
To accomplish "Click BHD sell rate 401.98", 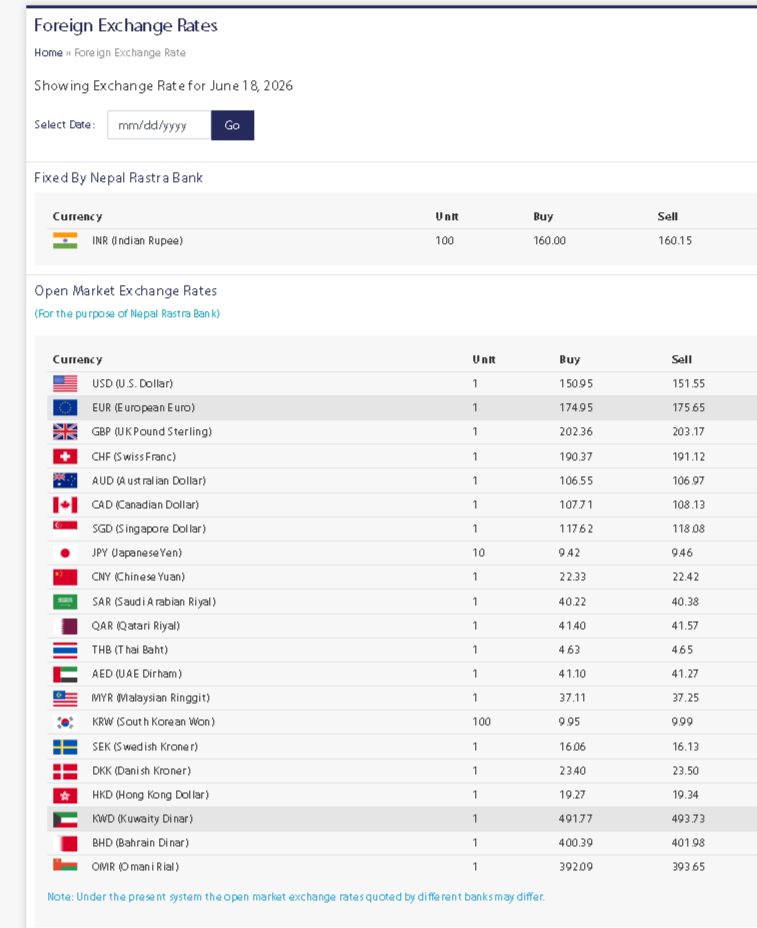I will click(x=688, y=843).
